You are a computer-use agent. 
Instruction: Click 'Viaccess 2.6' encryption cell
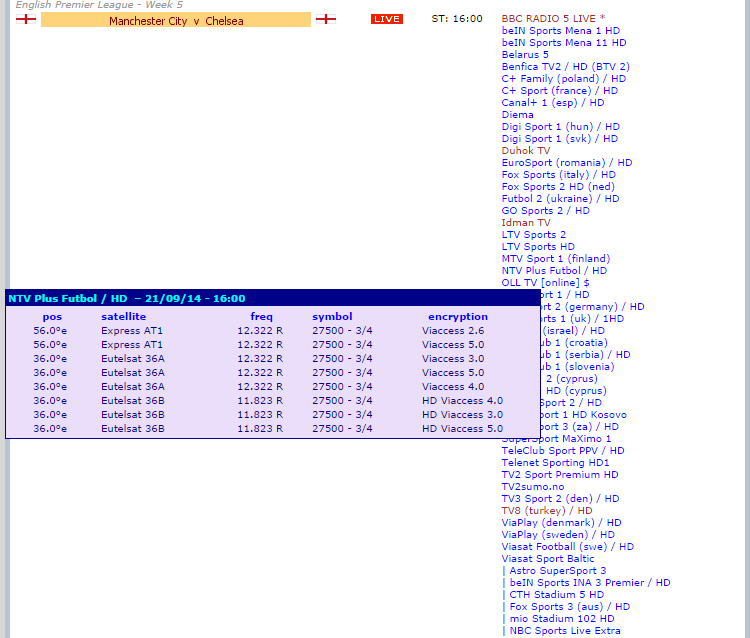[x=453, y=330]
